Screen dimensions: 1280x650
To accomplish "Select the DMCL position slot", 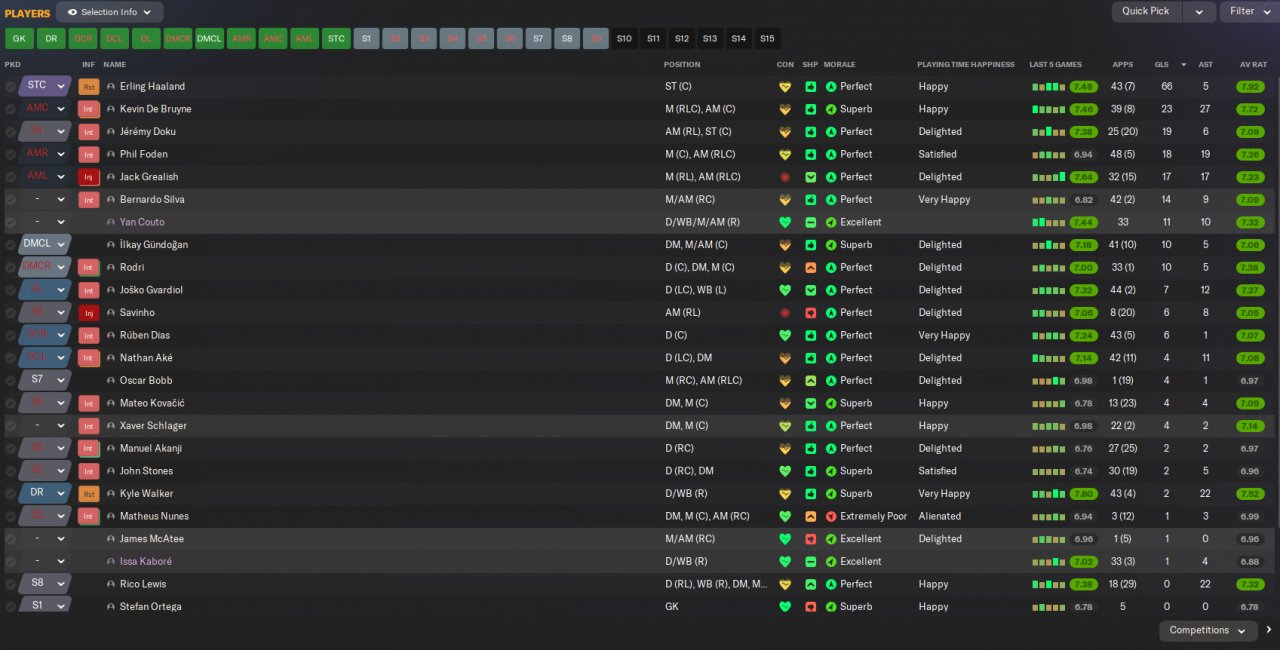I will pos(209,39).
